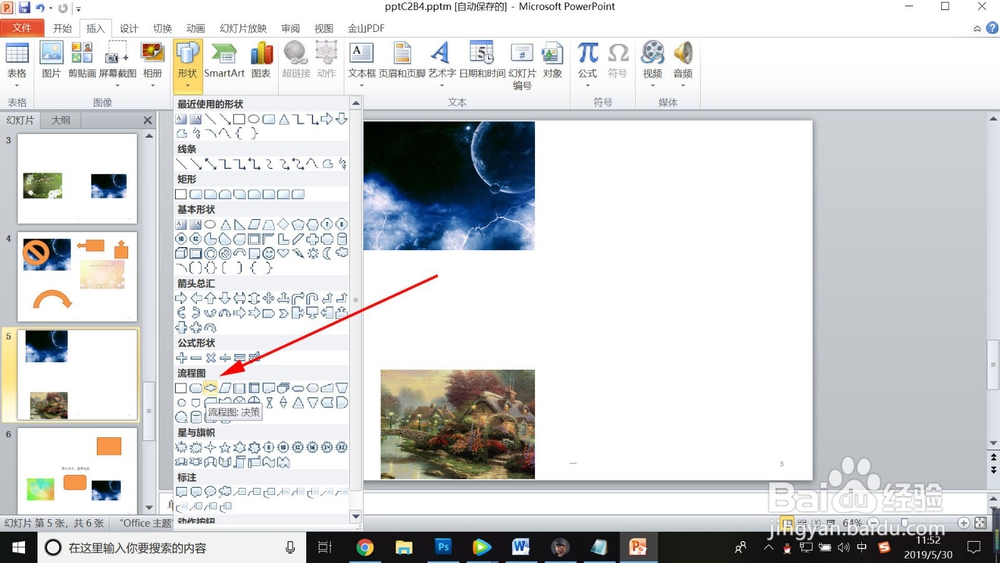1000x563 pixels.
Task: Select the cloud callout shape
Action: coord(224,492)
